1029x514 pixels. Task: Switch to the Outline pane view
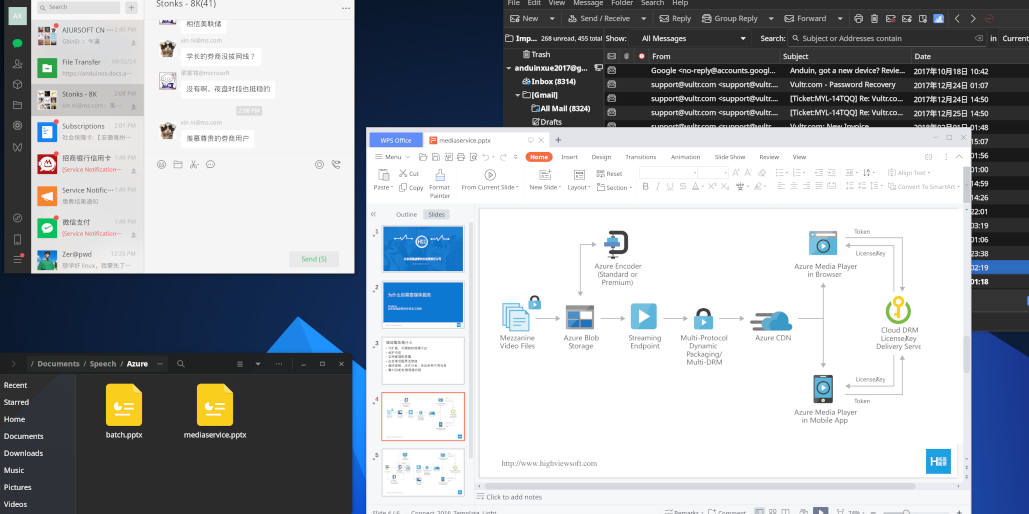[x=406, y=214]
